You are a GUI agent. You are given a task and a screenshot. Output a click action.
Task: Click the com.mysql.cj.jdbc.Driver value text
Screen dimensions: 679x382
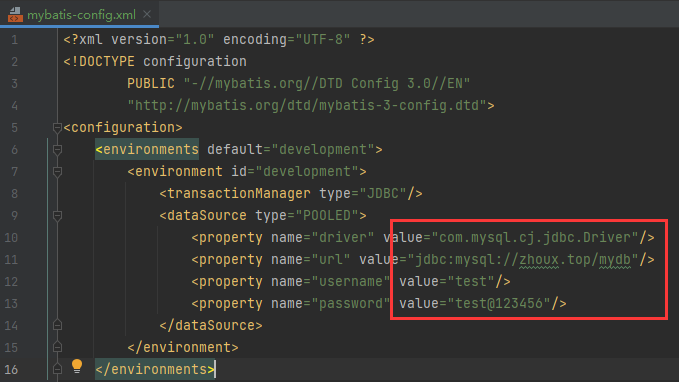point(539,237)
